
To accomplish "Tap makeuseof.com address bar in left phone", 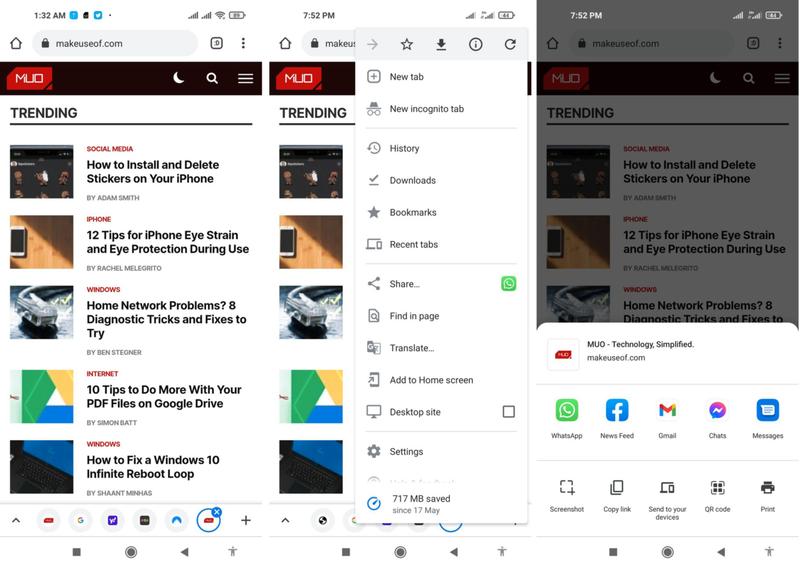I will pos(115,43).
